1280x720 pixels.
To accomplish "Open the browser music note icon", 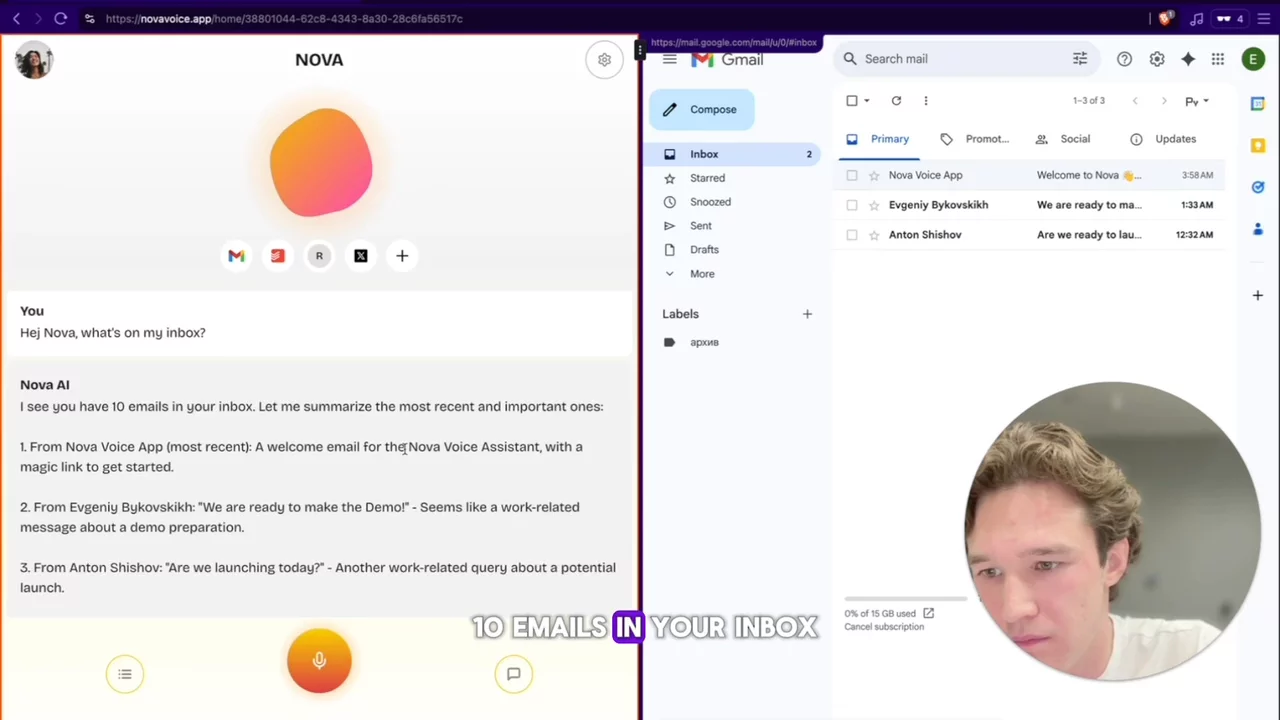I will coord(1196,18).
